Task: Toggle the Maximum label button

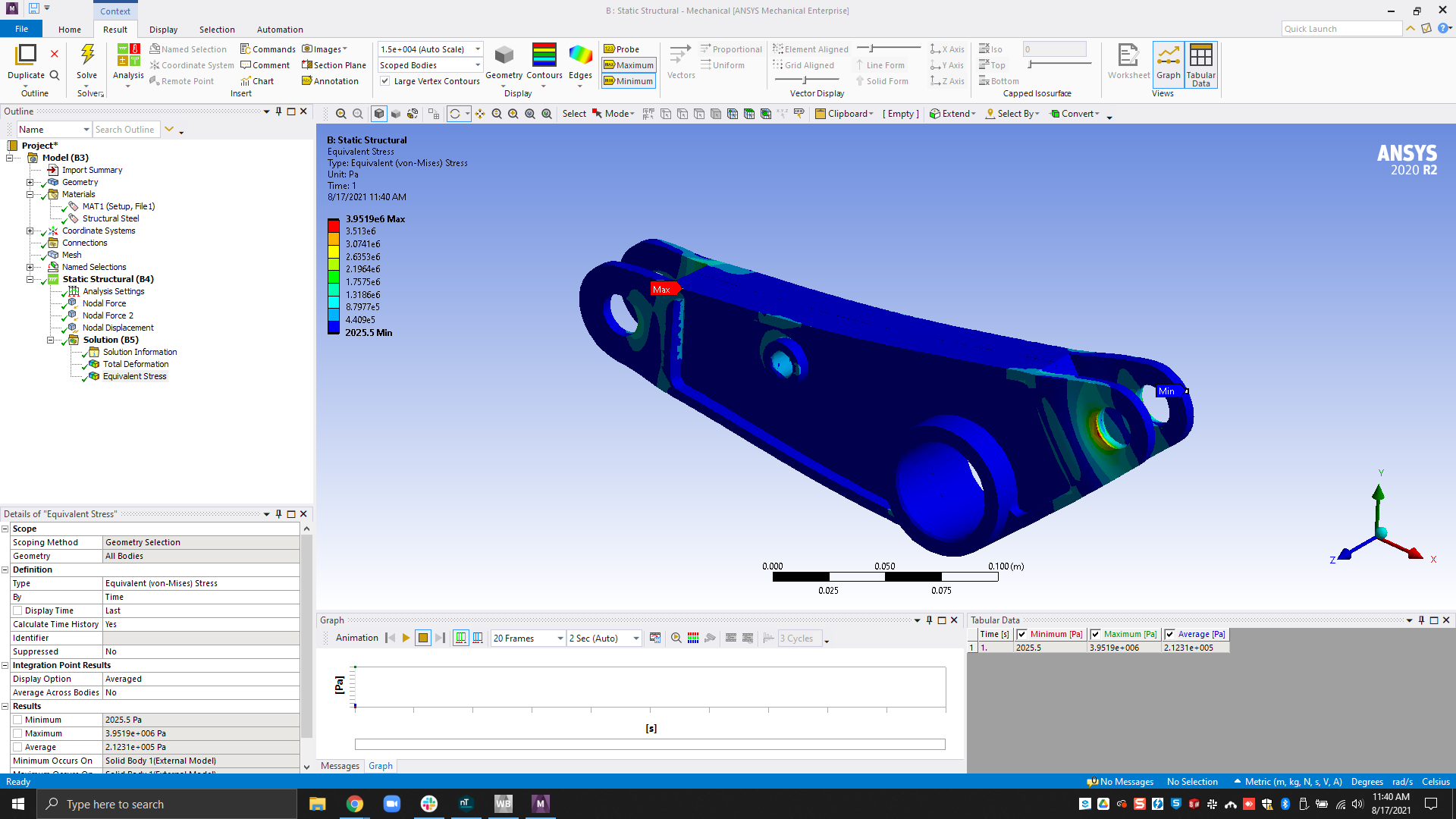Action: click(629, 65)
